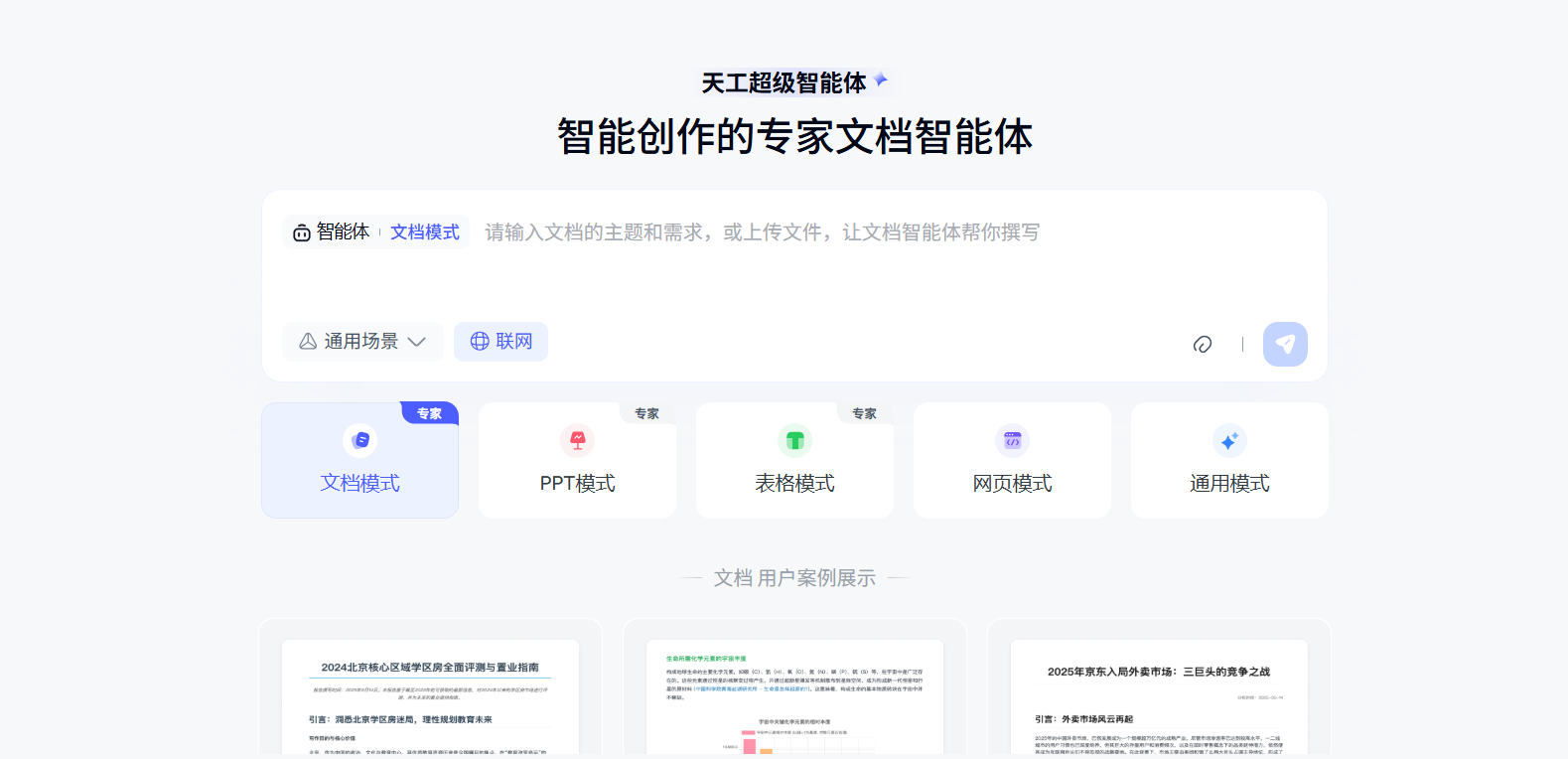The height and width of the screenshot is (759, 1568).
Task: Select the 文档模式 tag in input box
Action: (x=425, y=232)
